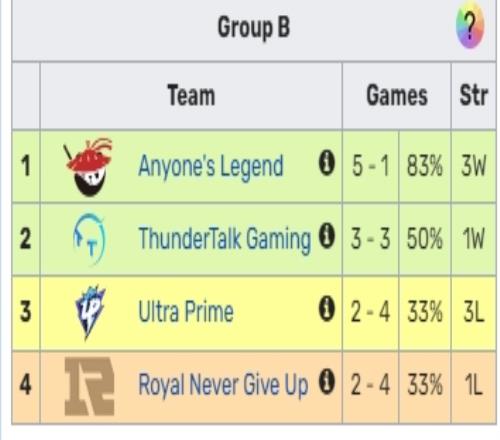Click the Str column header
This screenshot has height=440, width=500.
point(474,96)
